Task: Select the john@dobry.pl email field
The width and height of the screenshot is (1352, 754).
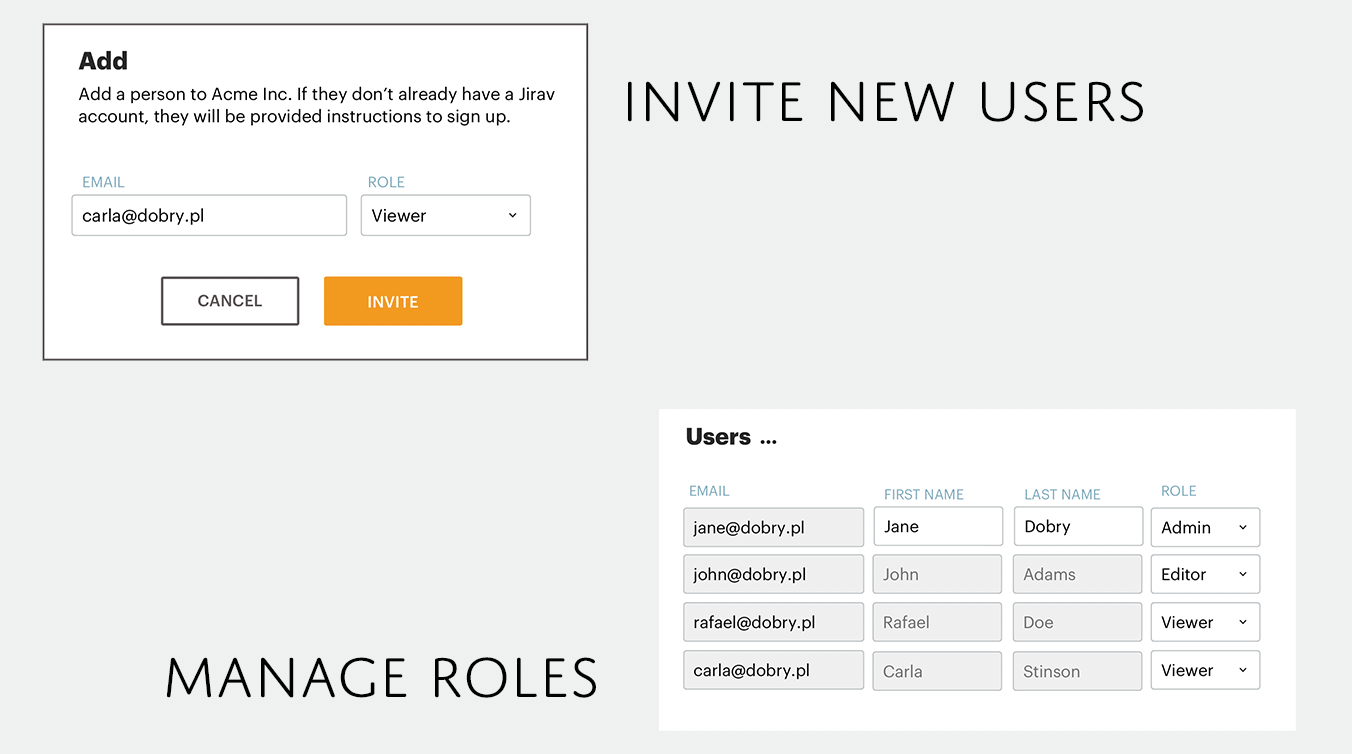Action: [x=773, y=574]
